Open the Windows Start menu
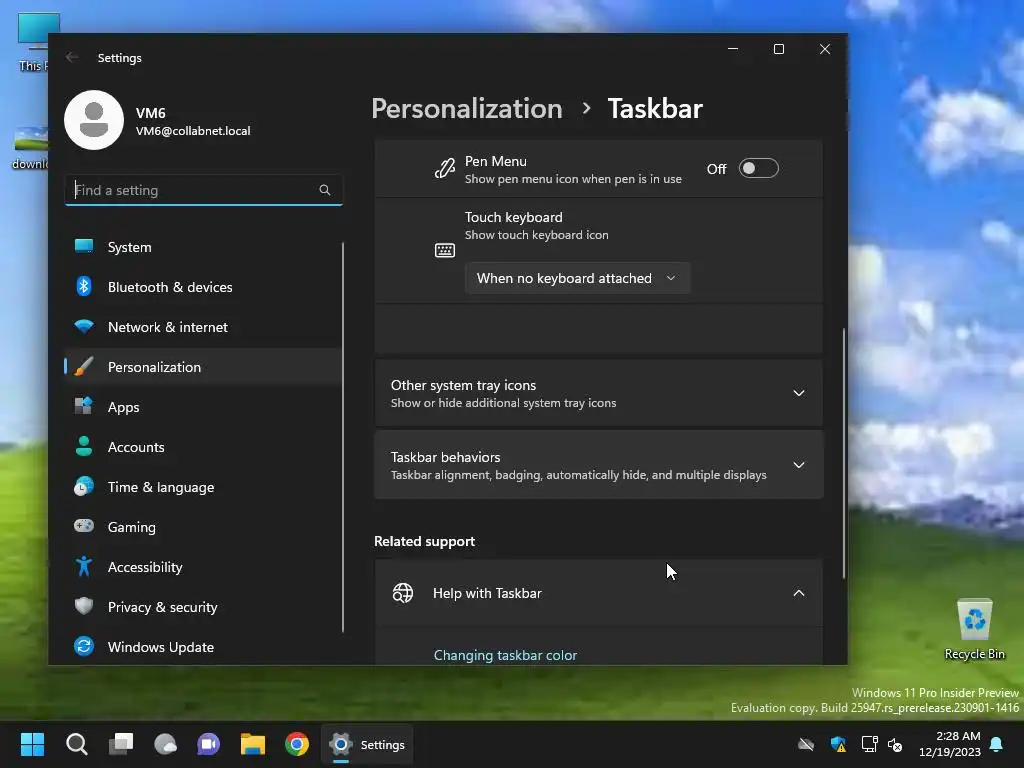Image resolution: width=1024 pixels, height=768 pixels. click(x=32, y=744)
